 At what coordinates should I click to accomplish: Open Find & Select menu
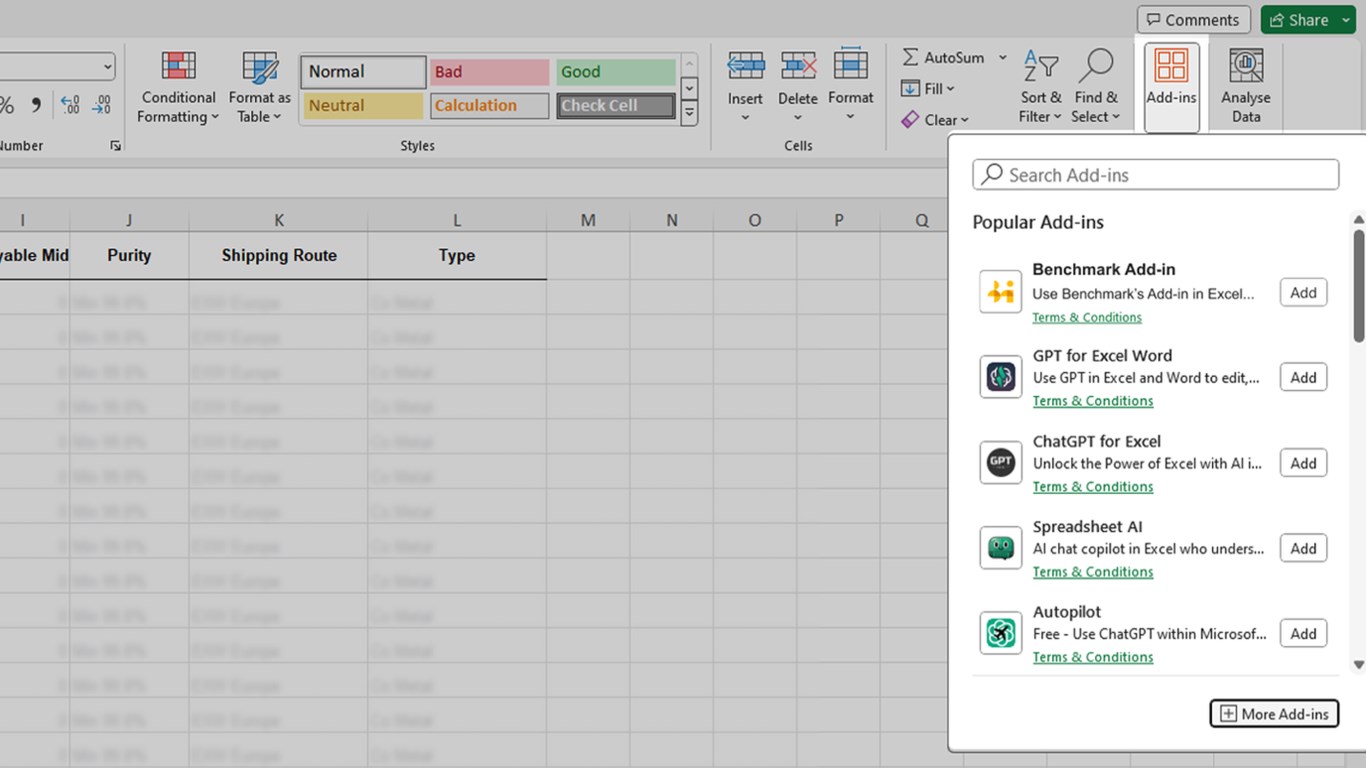1096,87
